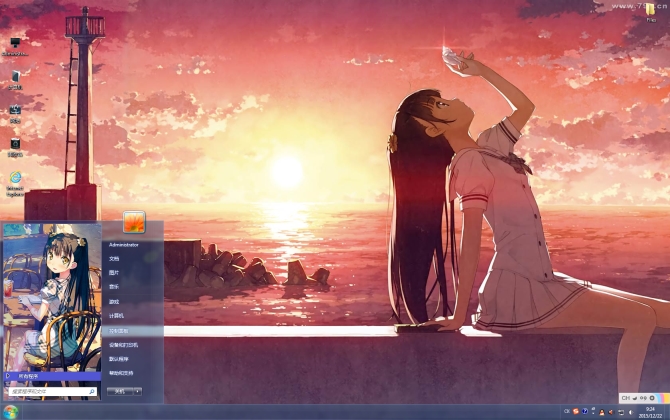Open the Administrator desktop icon
Screen dimensions: 670x420
click(15, 47)
